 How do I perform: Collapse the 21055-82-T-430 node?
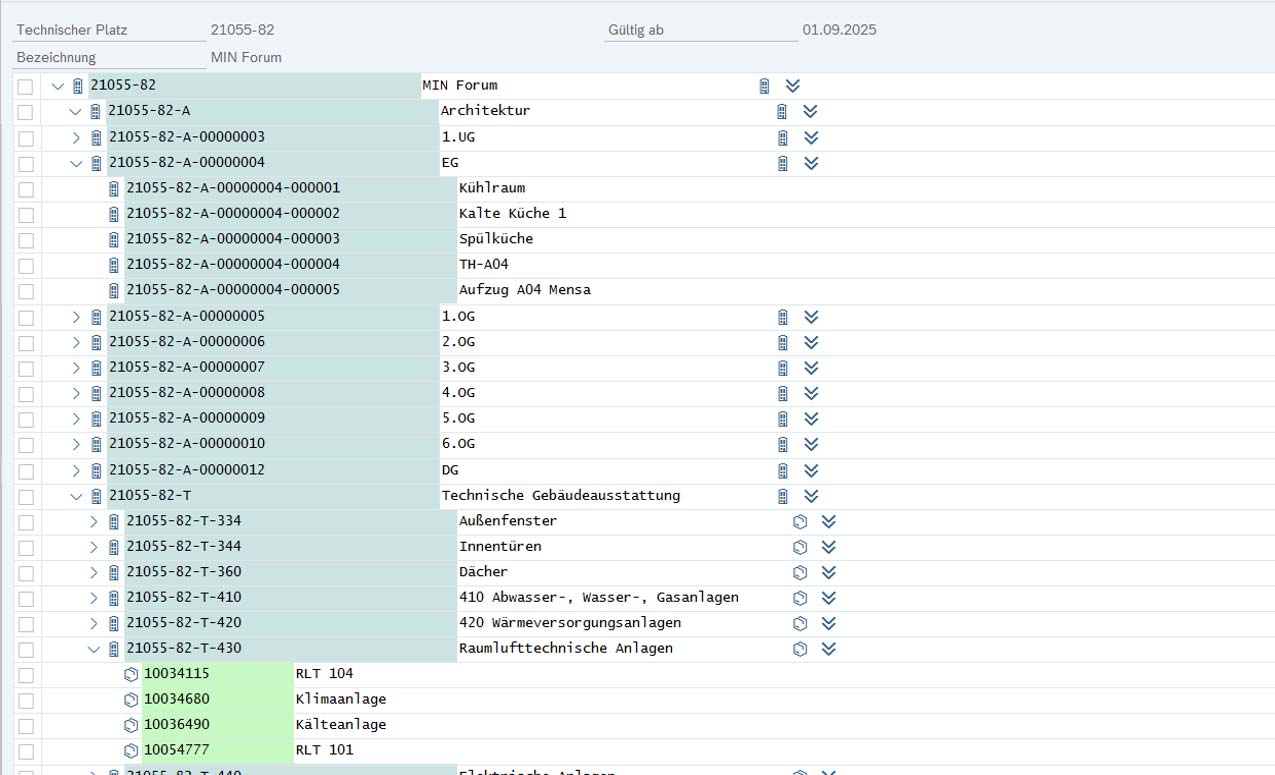tap(93, 649)
